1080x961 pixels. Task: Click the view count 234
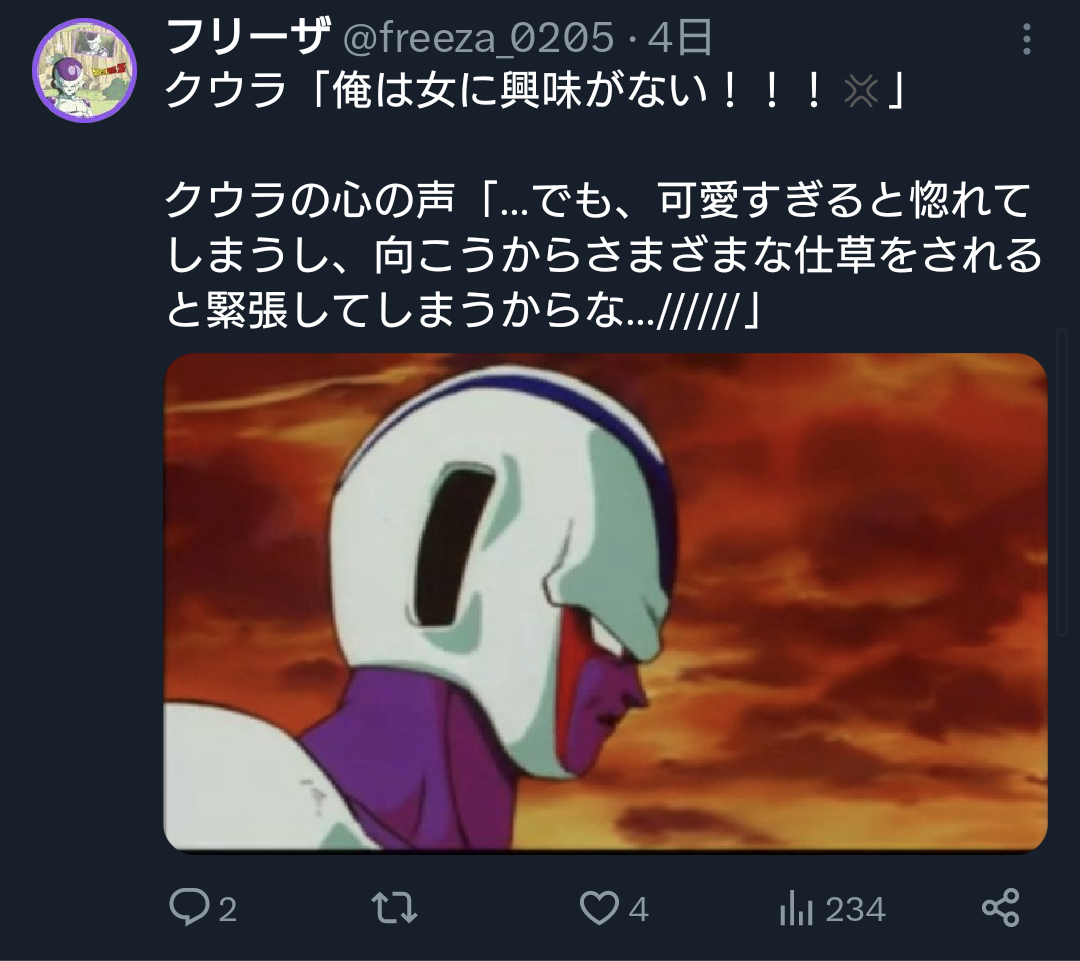855,909
